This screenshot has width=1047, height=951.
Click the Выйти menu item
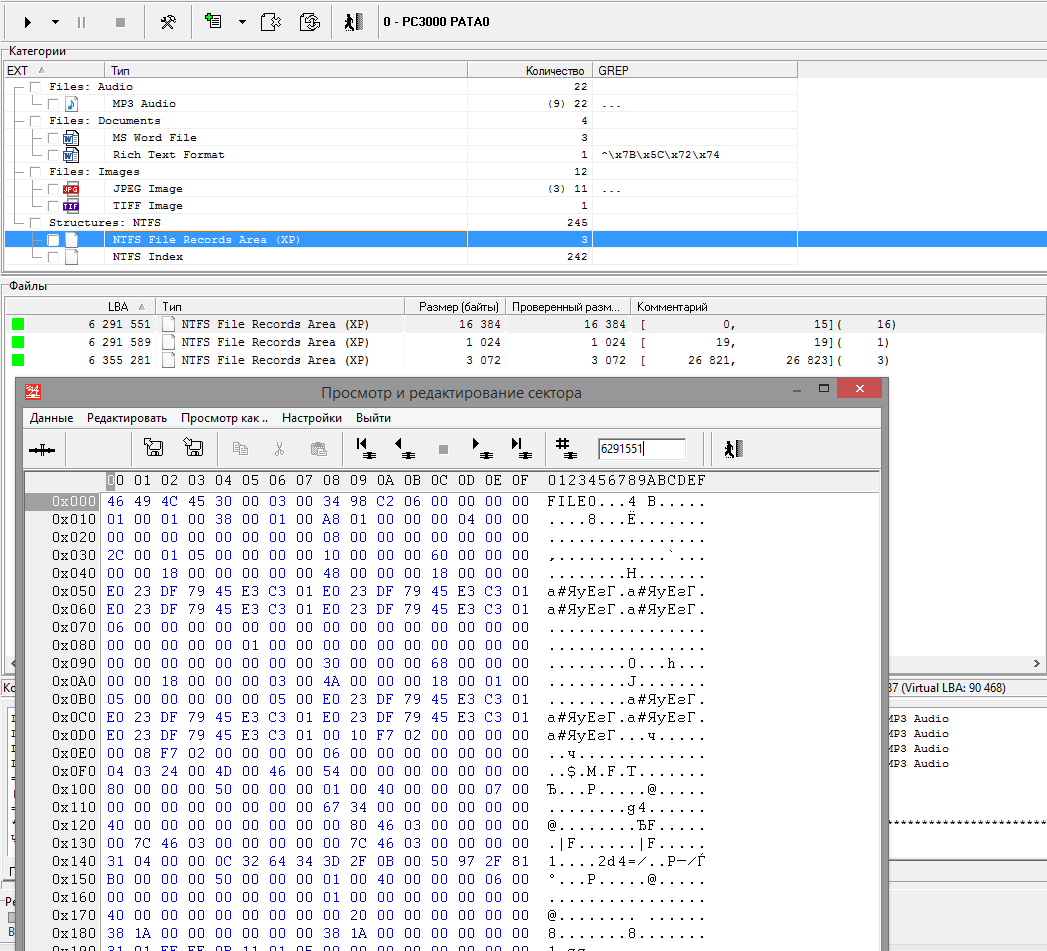373,418
